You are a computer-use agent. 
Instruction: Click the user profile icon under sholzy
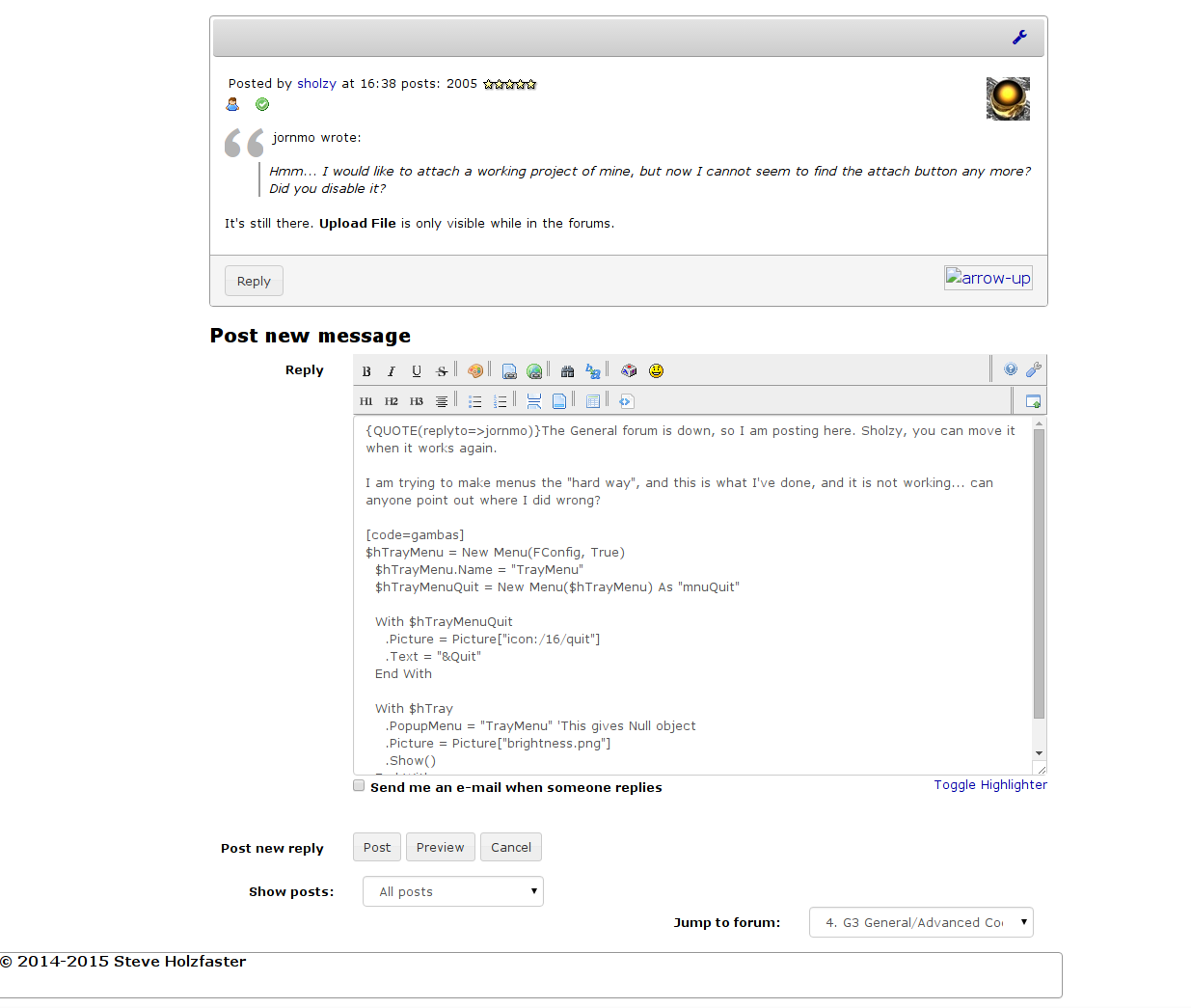coord(232,104)
